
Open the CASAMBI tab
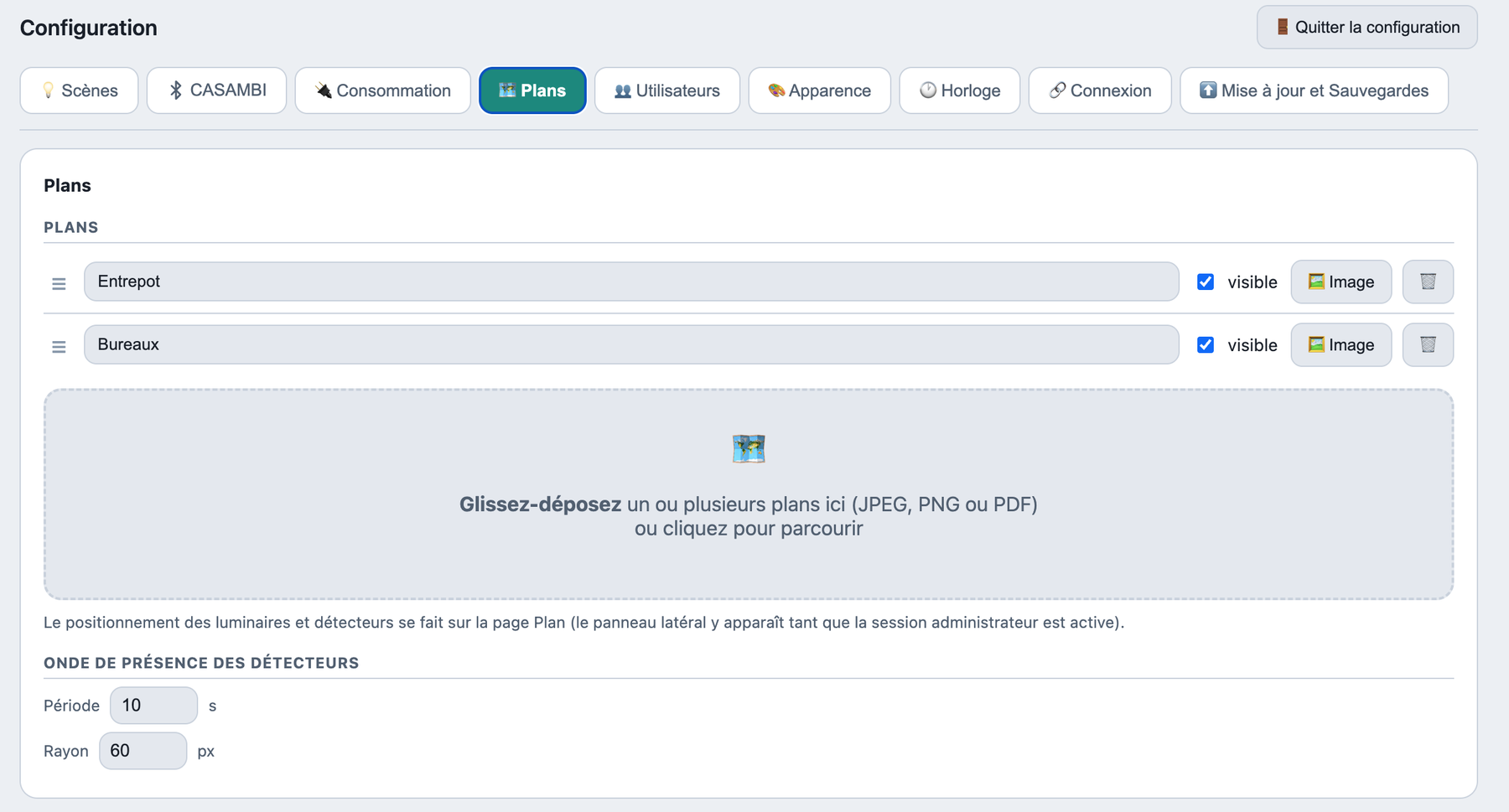click(216, 91)
